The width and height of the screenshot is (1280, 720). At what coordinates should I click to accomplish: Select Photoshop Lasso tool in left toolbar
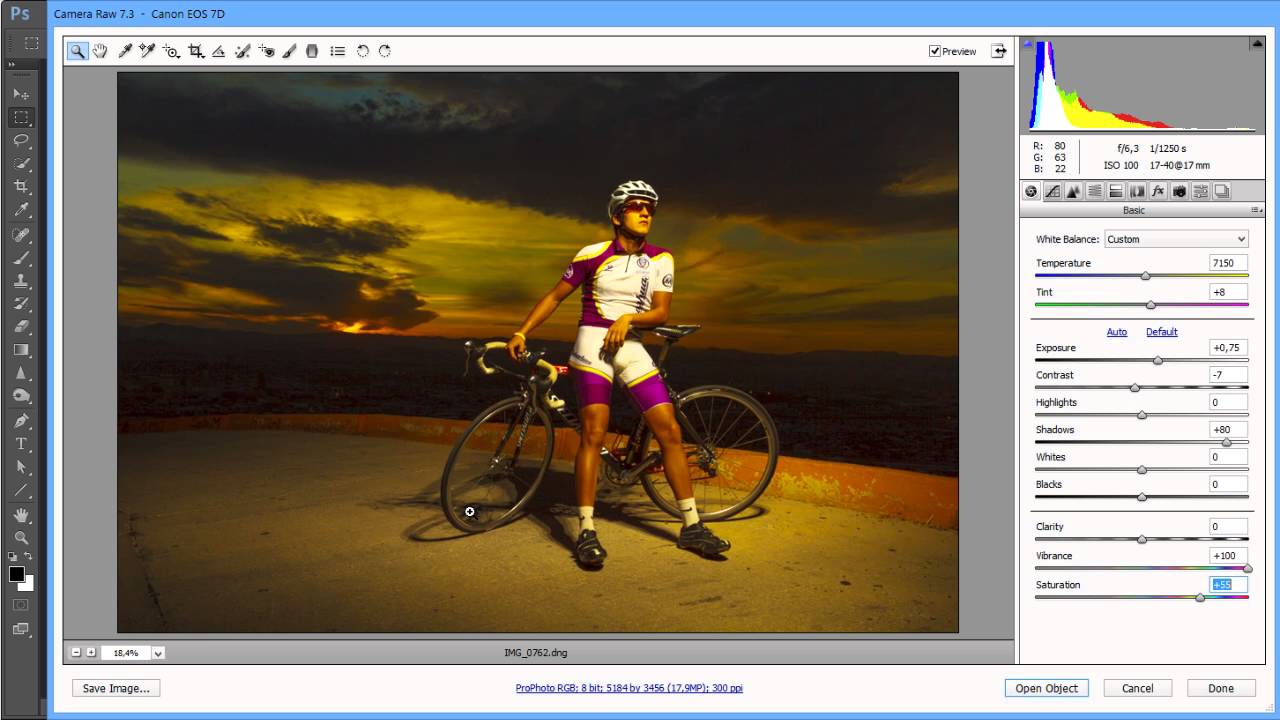[21, 140]
